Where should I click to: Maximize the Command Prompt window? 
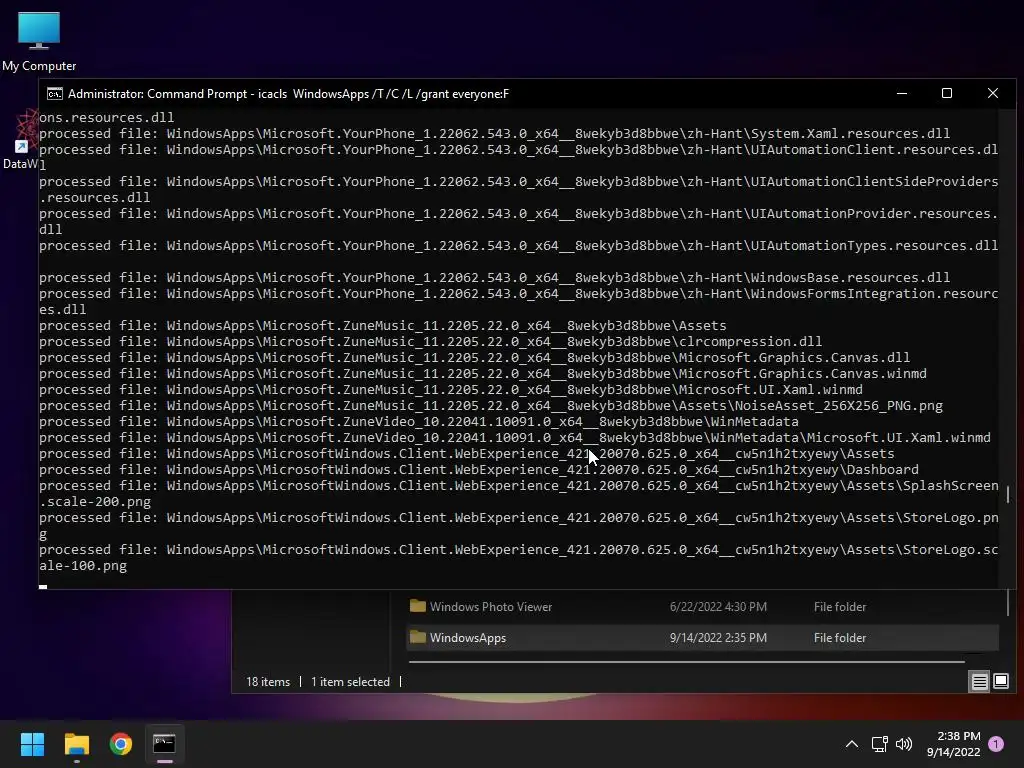pyautogui.click(x=947, y=93)
